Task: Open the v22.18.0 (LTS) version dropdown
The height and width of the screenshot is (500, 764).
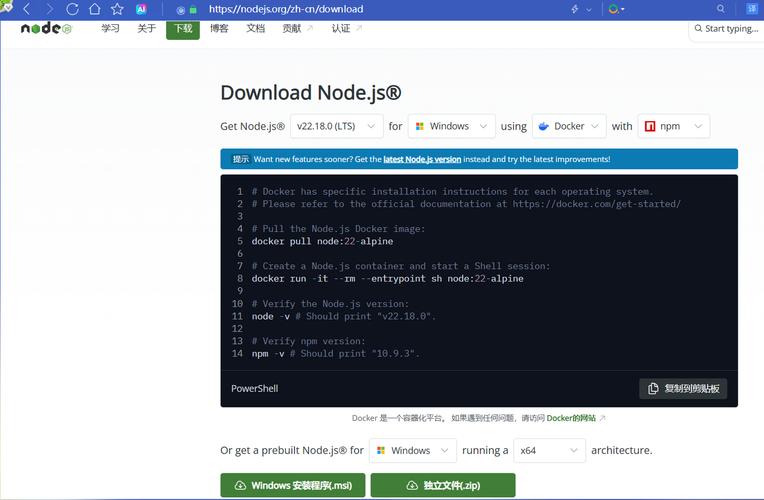Action: tap(336, 126)
